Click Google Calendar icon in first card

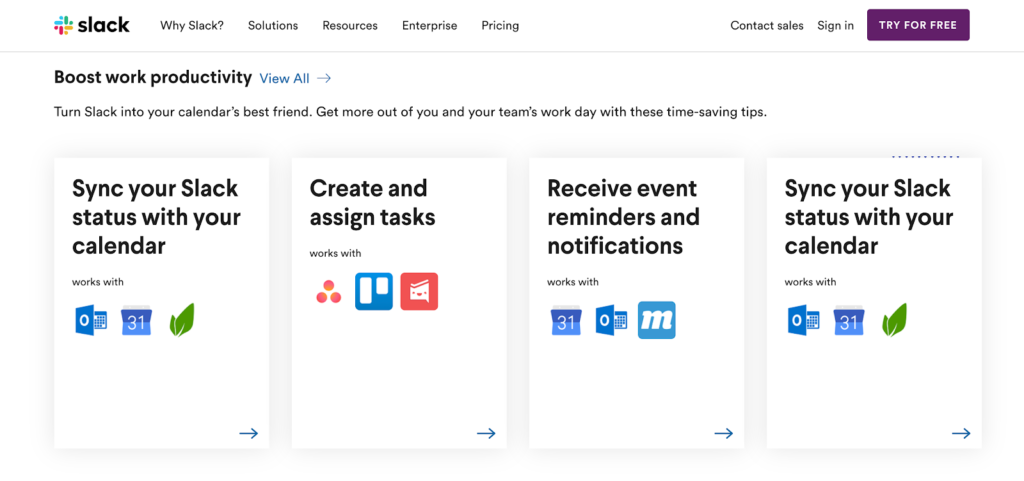[136, 320]
